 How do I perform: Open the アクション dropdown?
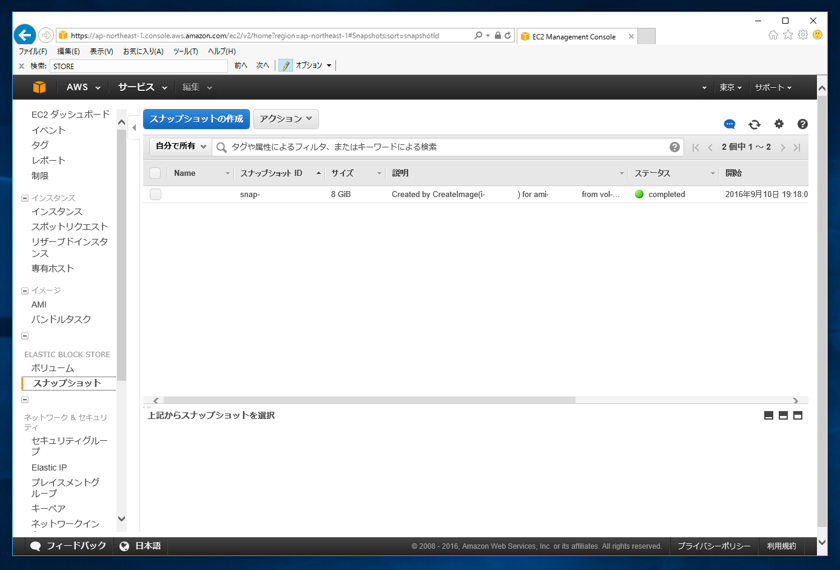[x=286, y=119]
